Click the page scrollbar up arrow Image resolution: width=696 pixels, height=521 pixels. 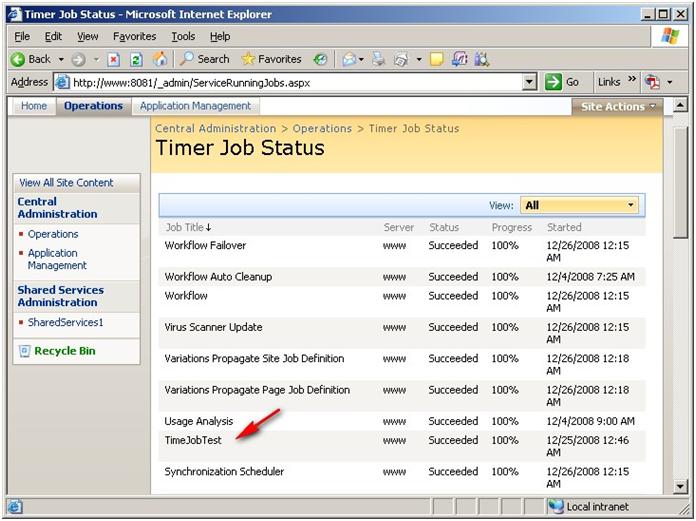680,106
